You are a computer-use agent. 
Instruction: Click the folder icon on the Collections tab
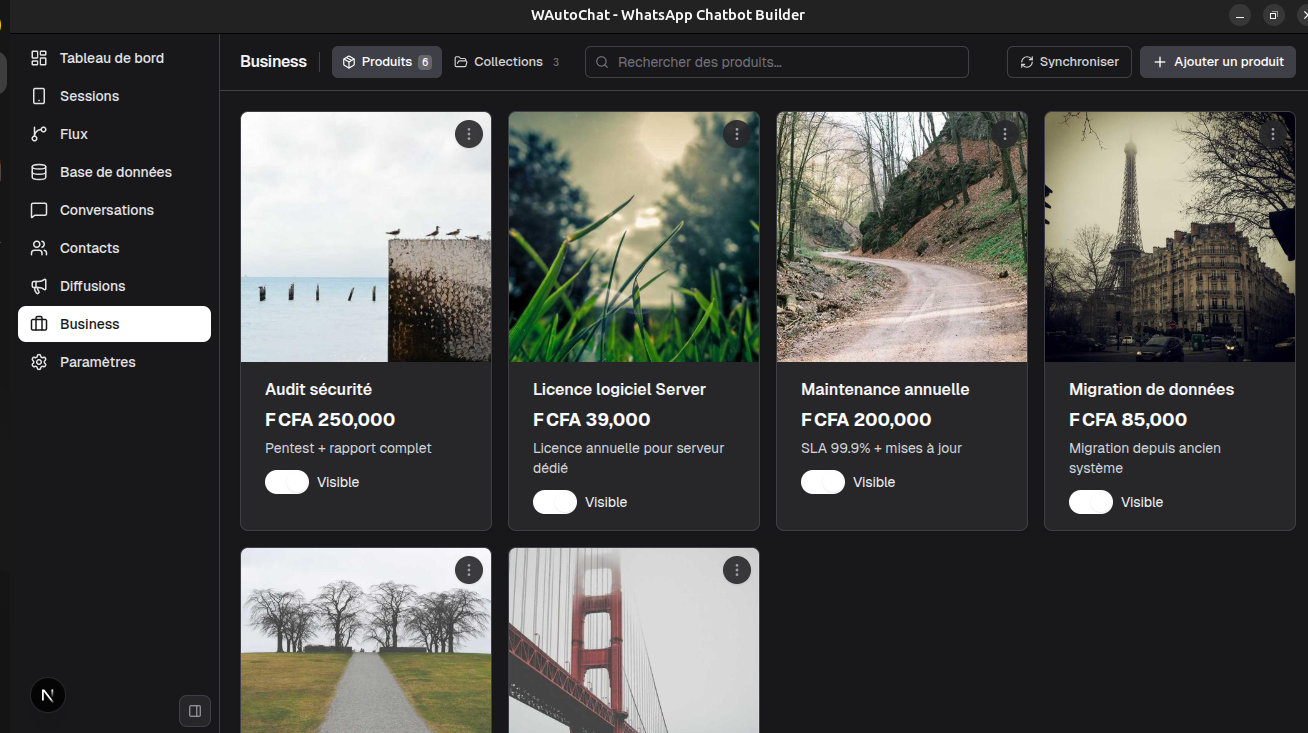coord(461,62)
